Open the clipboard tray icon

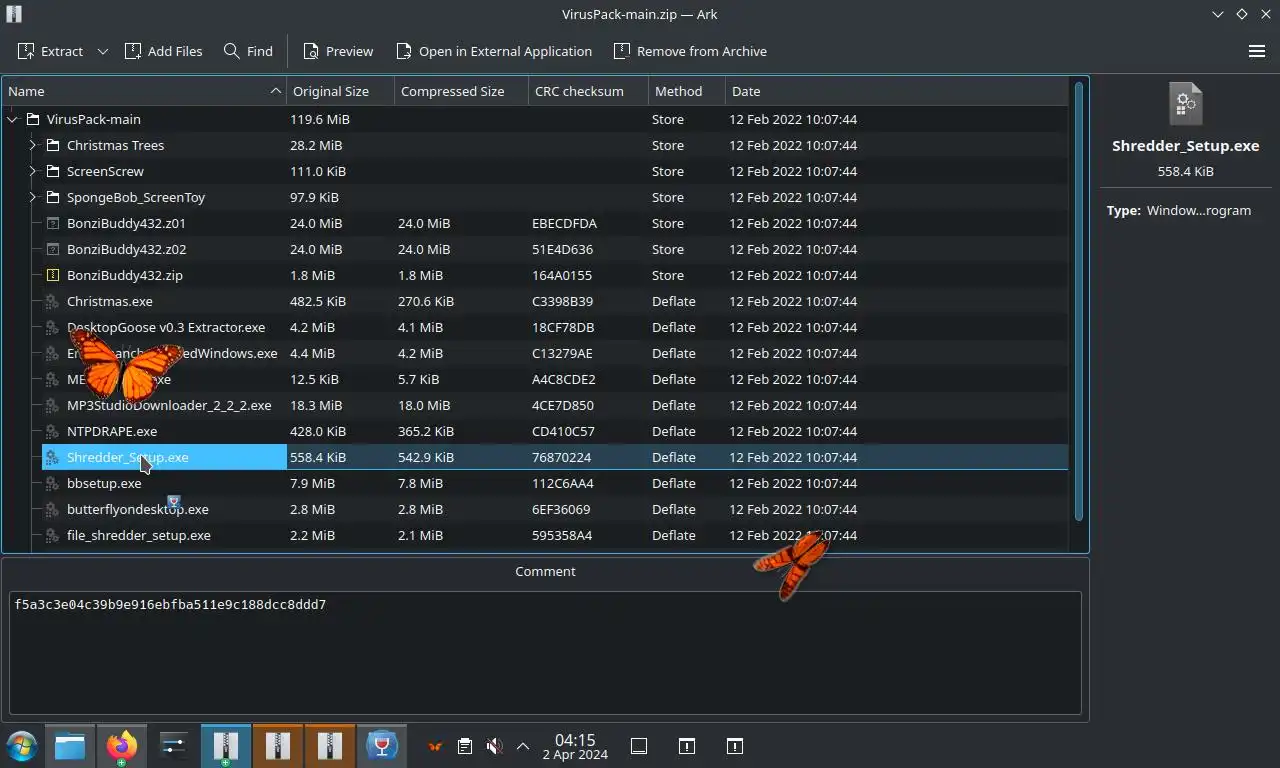pos(465,746)
